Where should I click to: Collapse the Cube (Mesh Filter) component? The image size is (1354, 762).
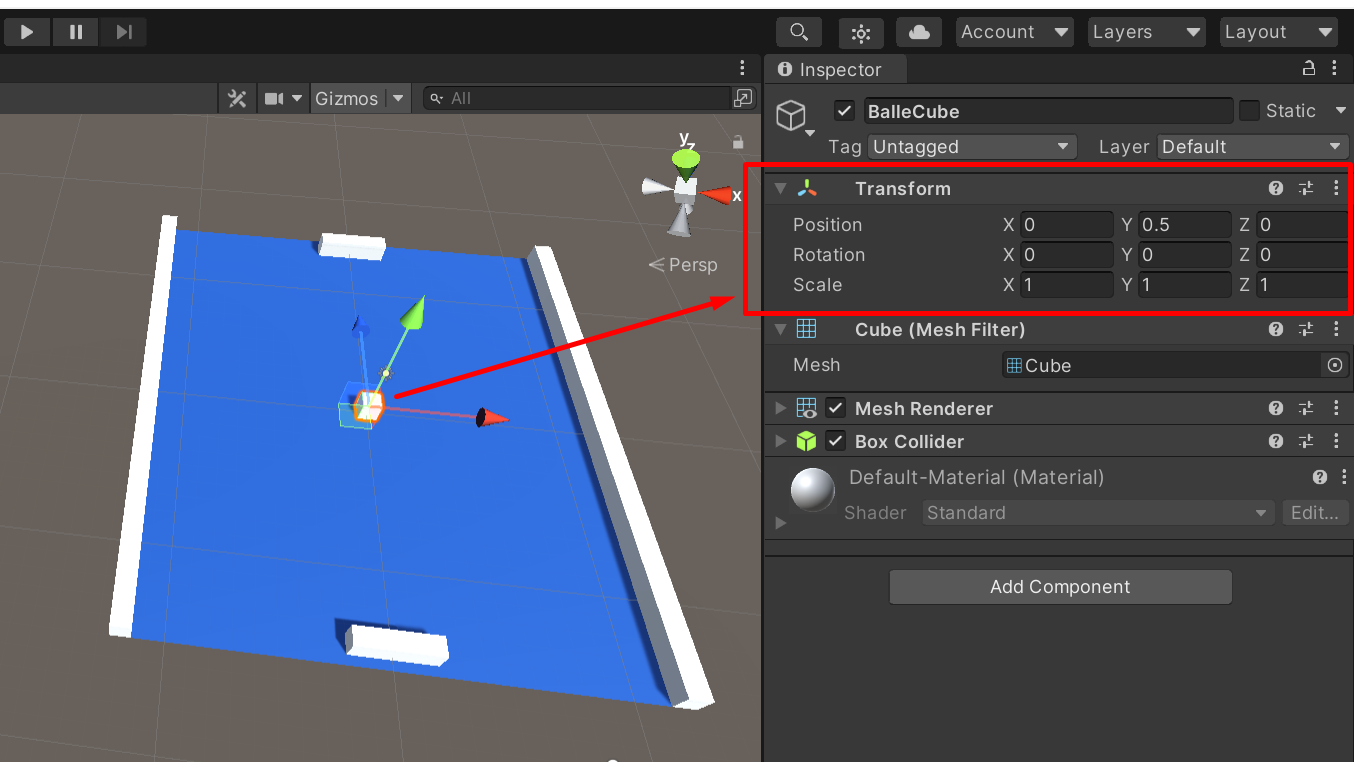781,330
